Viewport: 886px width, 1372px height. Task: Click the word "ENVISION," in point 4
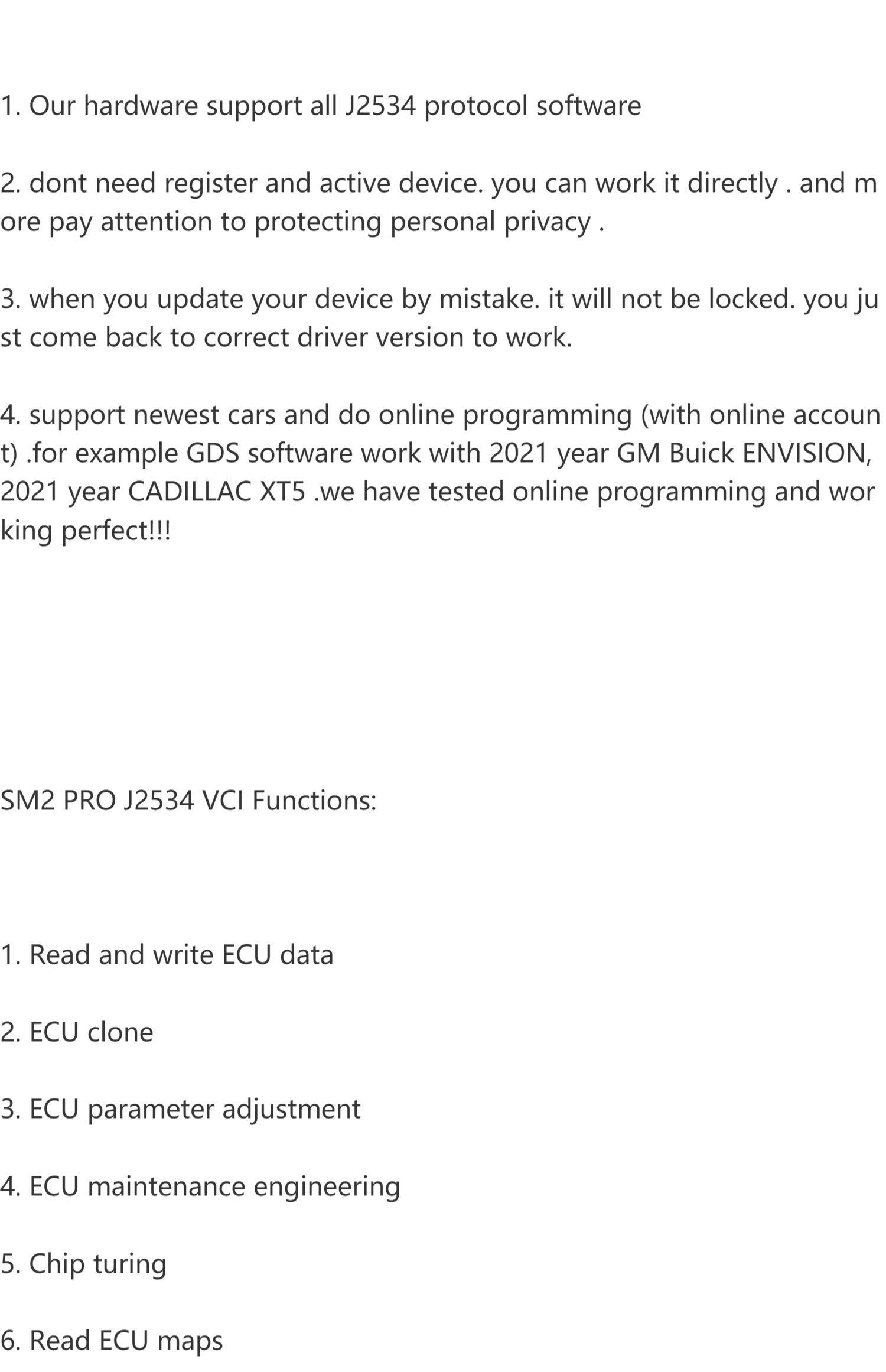click(x=806, y=453)
